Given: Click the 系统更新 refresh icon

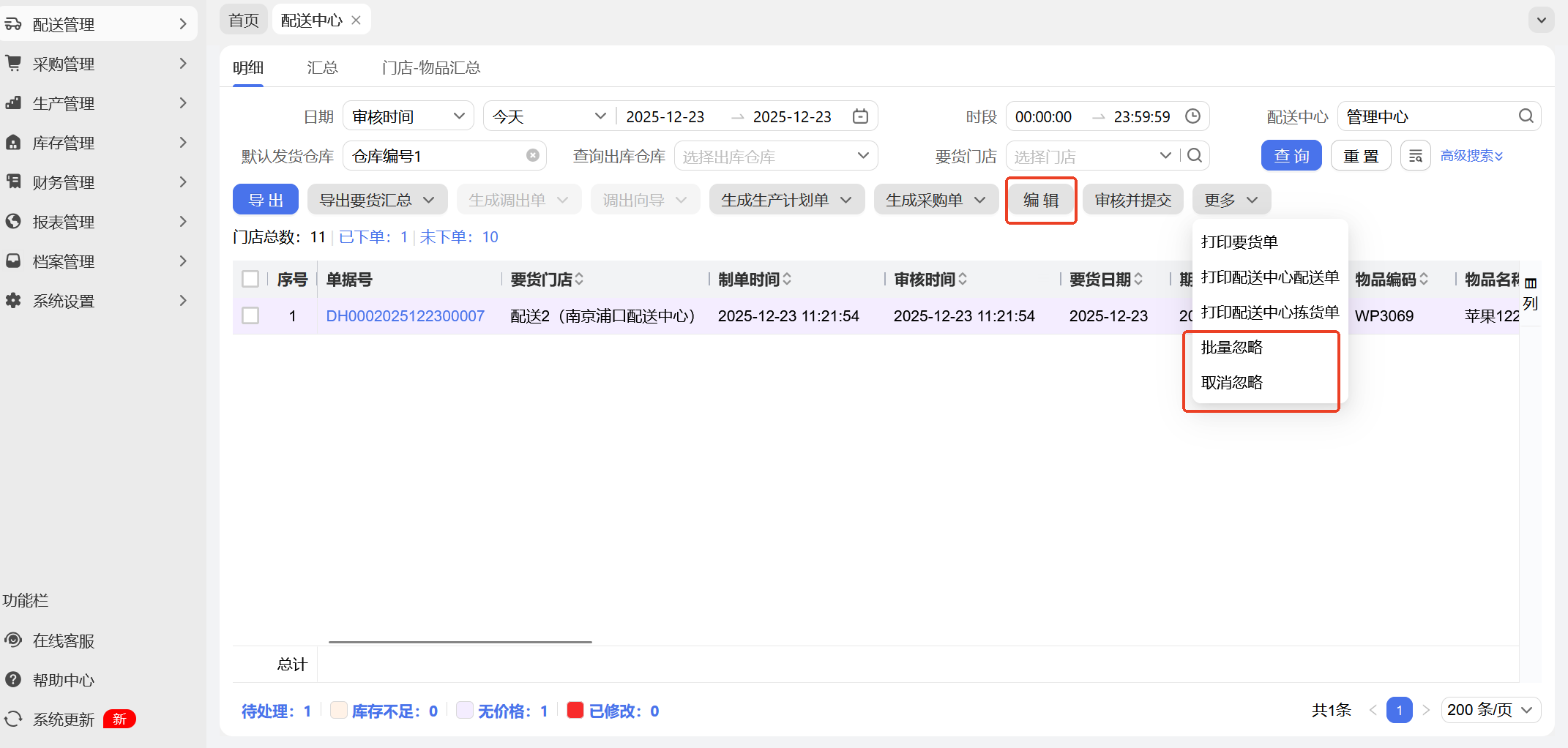Looking at the screenshot, I should point(13,719).
